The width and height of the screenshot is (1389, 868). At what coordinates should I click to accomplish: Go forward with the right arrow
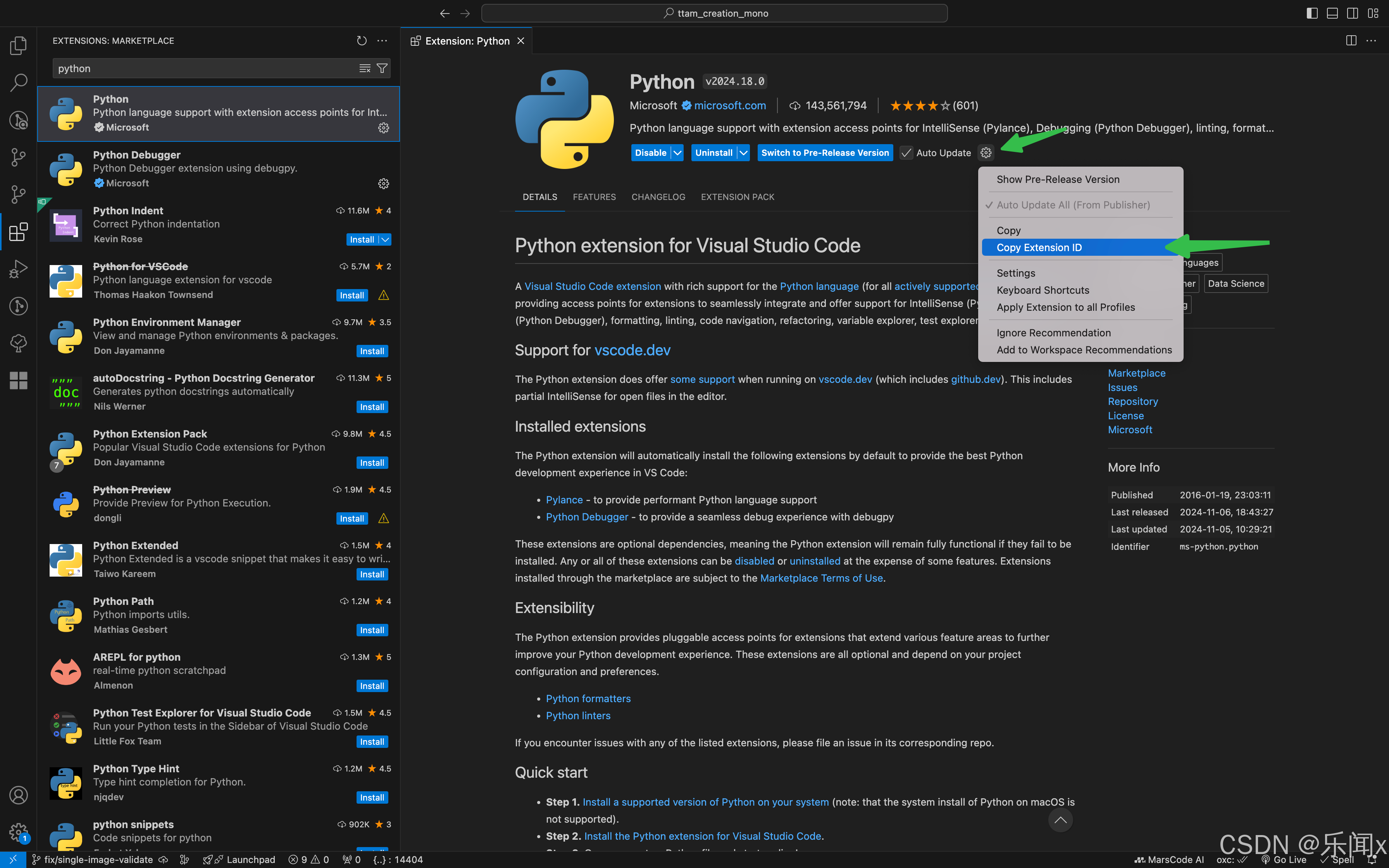point(465,13)
